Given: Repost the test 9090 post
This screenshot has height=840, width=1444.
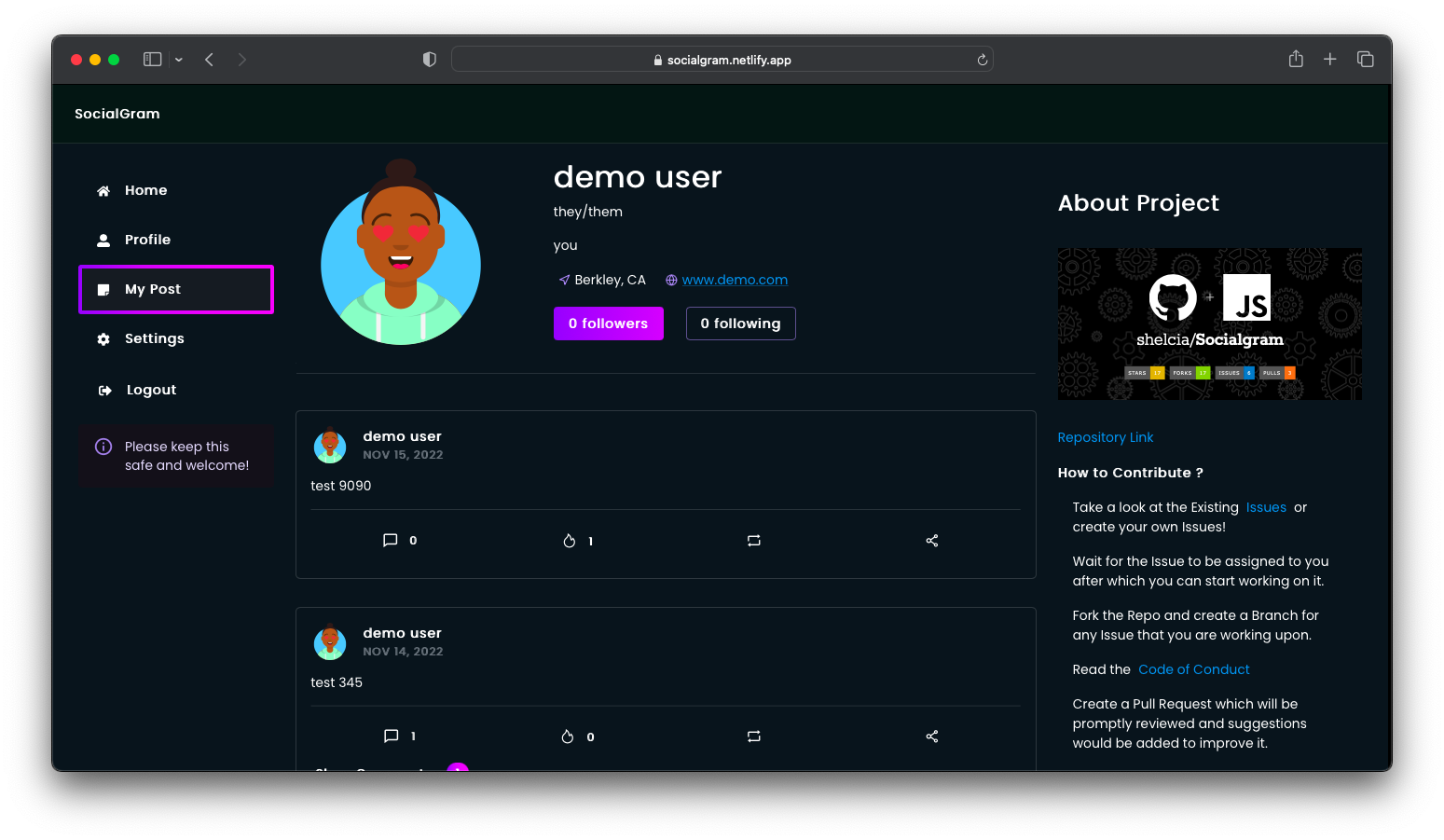Looking at the screenshot, I should (754, 541).
